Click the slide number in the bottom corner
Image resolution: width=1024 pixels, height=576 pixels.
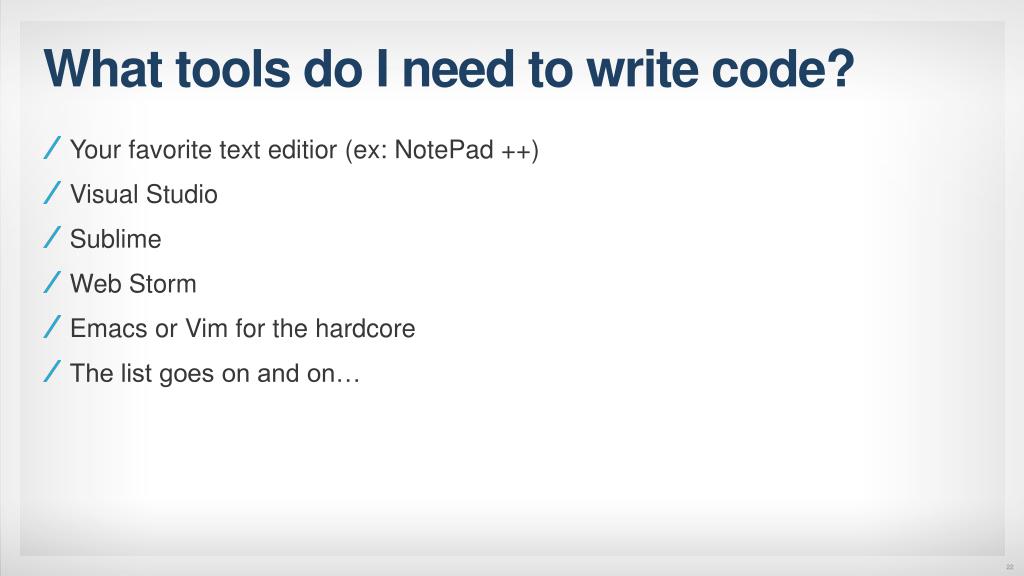coord(1010,567)
